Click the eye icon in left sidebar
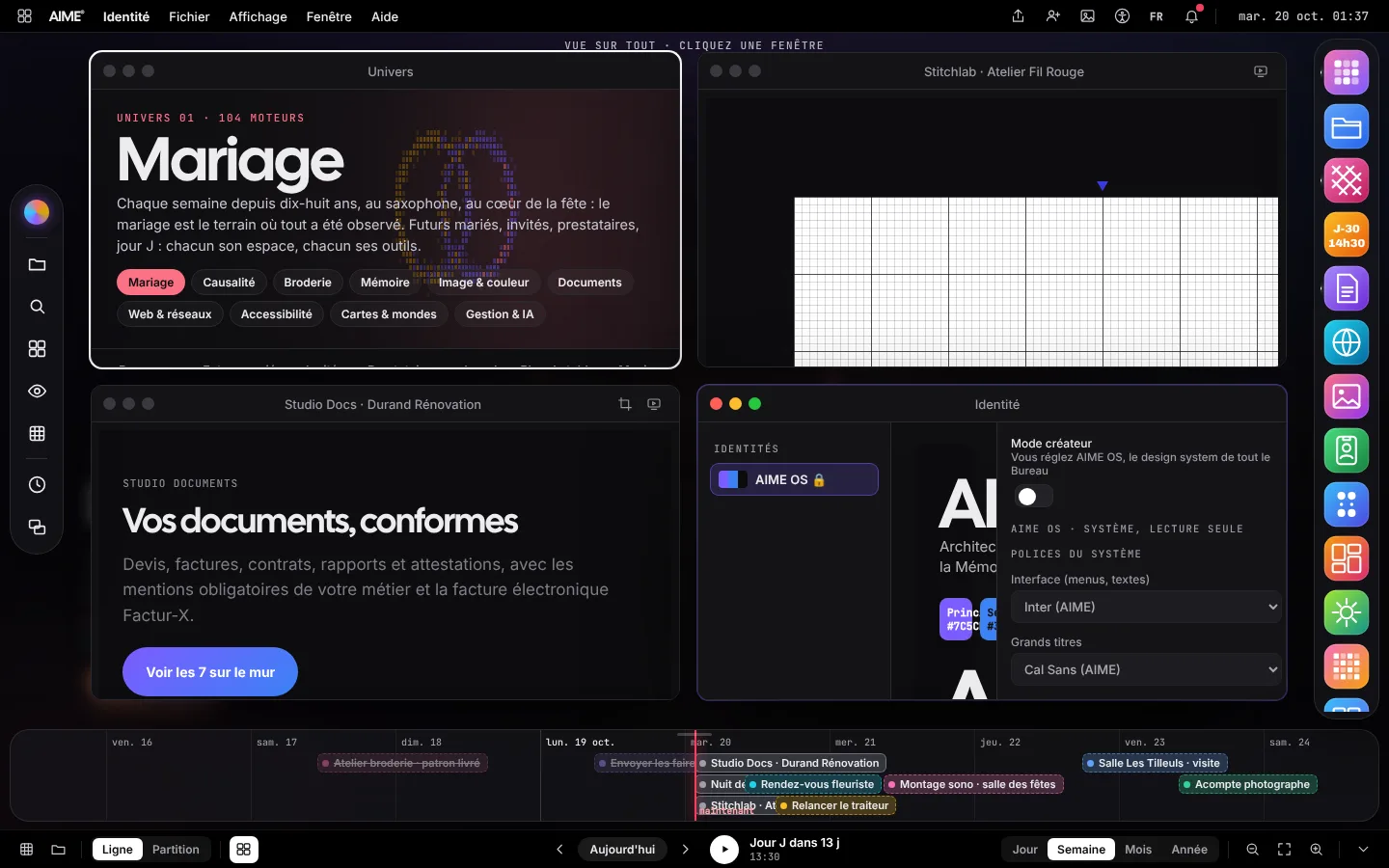This screenshot has height=868, width=1389. [37, 392]
